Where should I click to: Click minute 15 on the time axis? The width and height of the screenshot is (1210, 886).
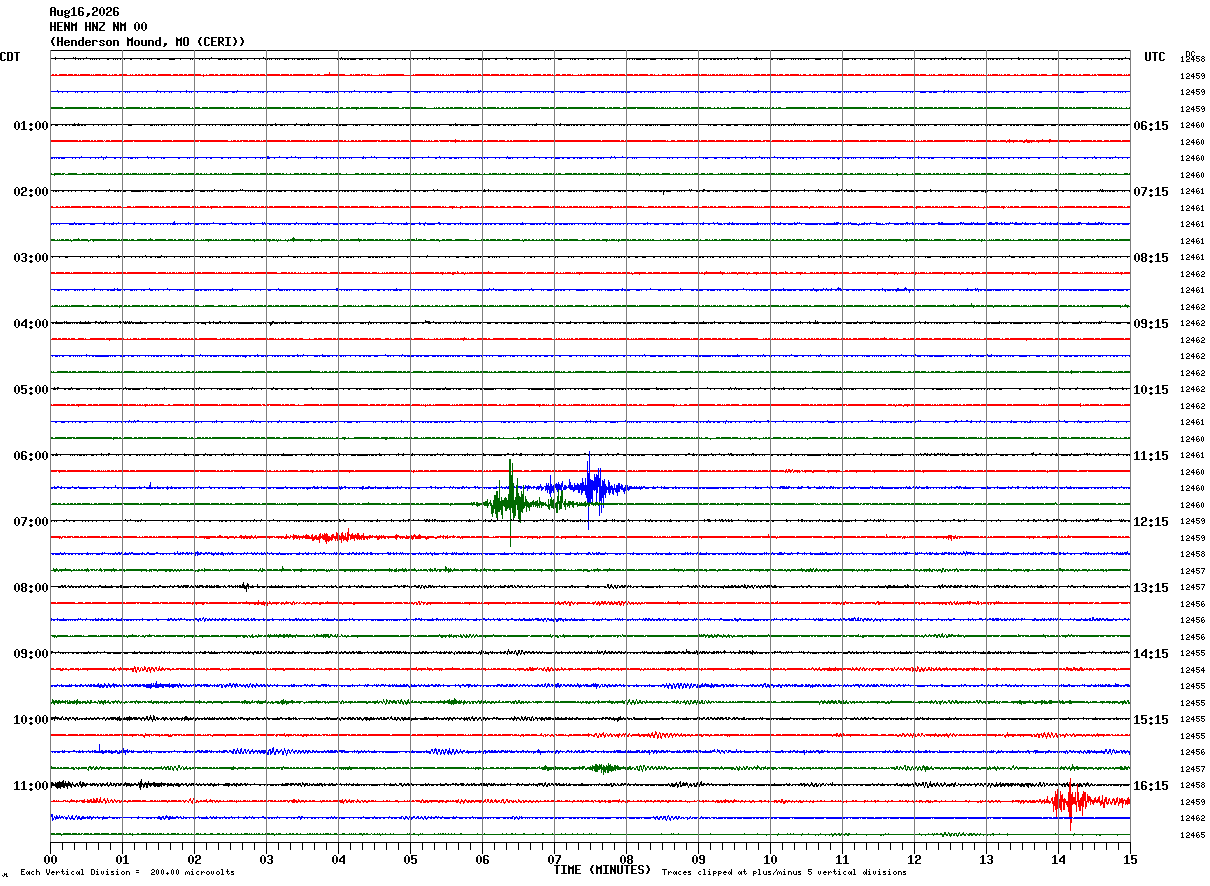point(1130,859)
